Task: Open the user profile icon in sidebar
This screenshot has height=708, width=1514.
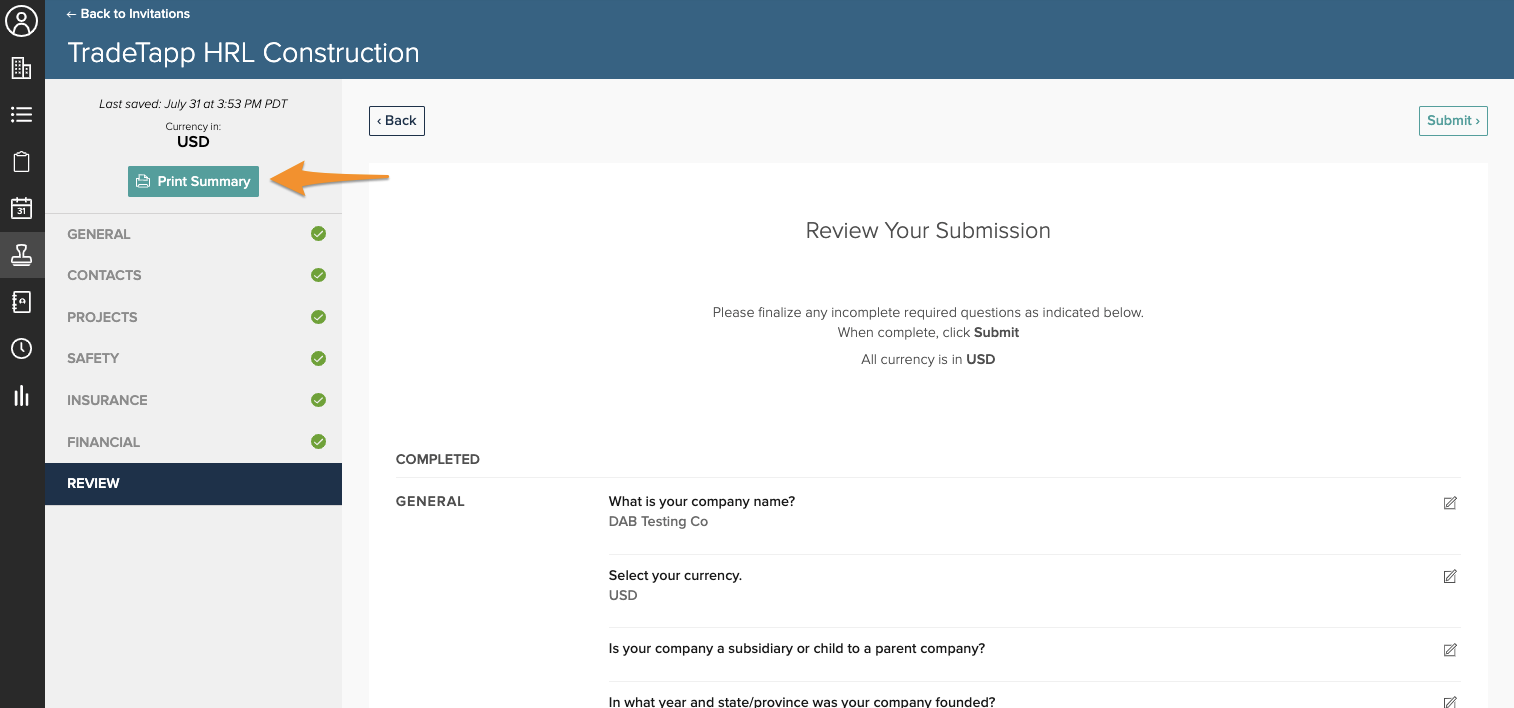Action: 21,21
